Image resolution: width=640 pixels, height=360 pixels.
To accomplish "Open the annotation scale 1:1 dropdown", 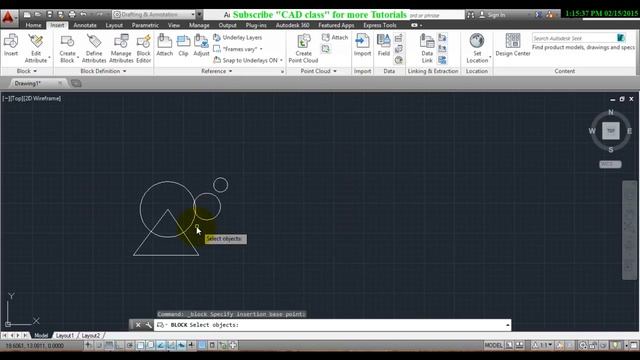I will tap(543, 345).
